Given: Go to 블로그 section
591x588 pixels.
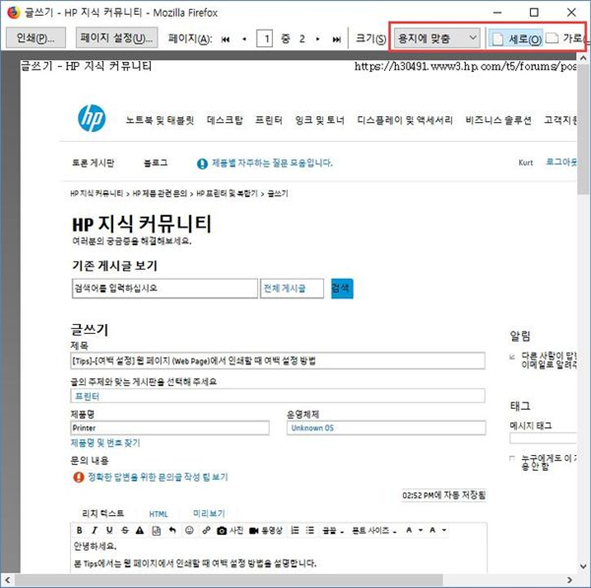Looking at the screenshot, I should tap(156, 163).
